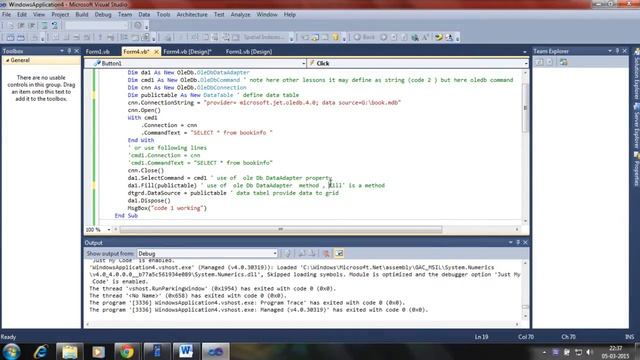The width and height of the screenshot is (640, 360).
Task: Open Team Explorer window position dropdown arrow
Action: click(610, 51)
